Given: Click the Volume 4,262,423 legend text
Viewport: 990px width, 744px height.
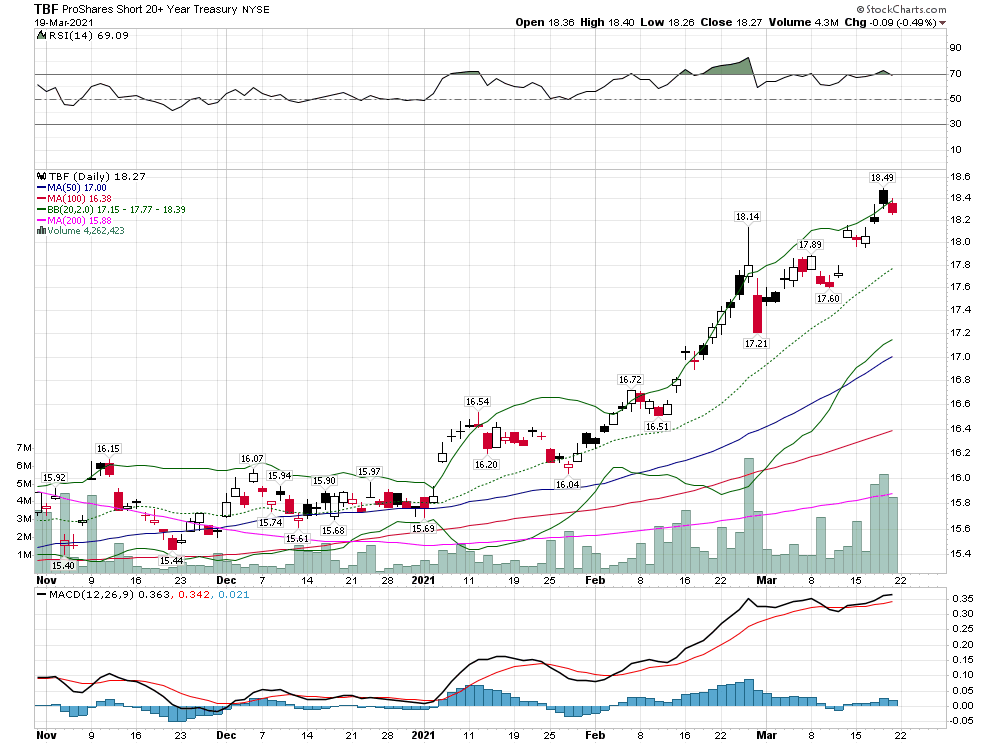Looking at the screenshot, I should pyautogui.click(x=86, y=231).
